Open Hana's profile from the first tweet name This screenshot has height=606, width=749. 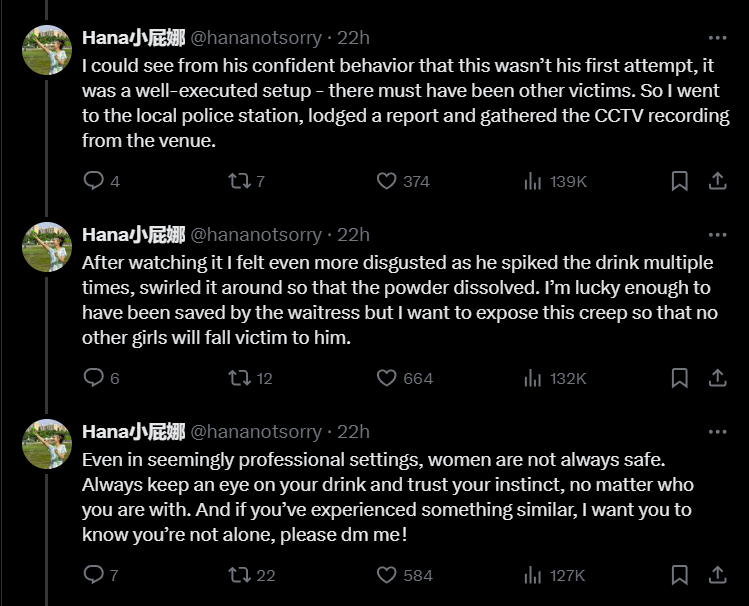(133, 38)
